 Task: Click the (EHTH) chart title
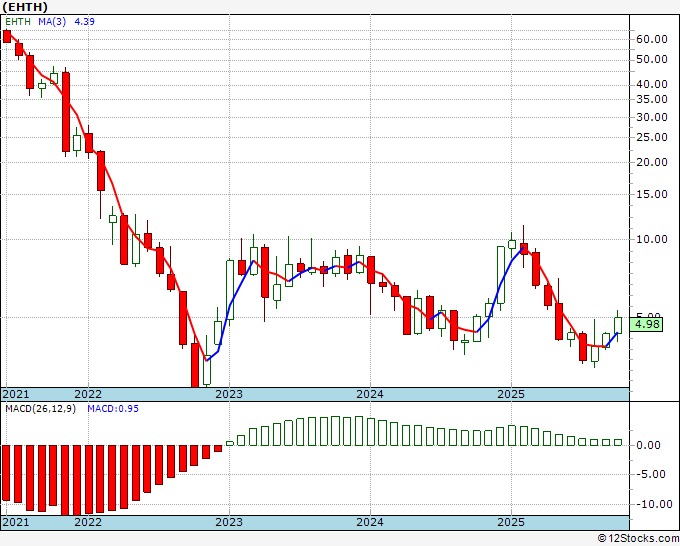(25, 7)
